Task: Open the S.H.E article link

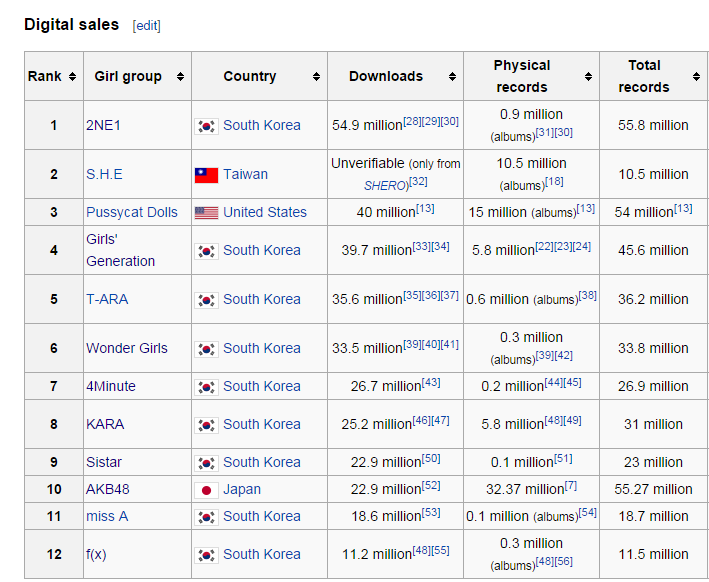Action: coord(104,174)
